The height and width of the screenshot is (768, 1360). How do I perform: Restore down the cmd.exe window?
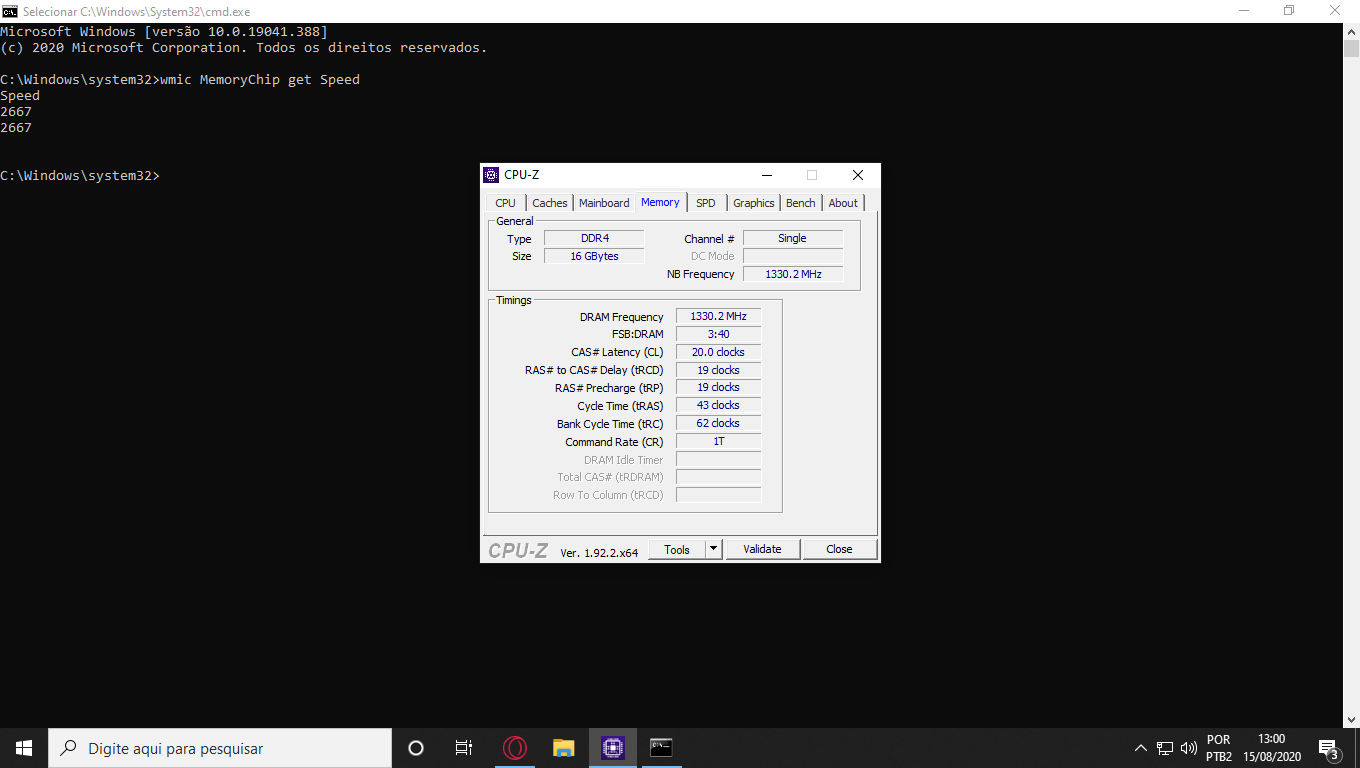(1289, 11)
